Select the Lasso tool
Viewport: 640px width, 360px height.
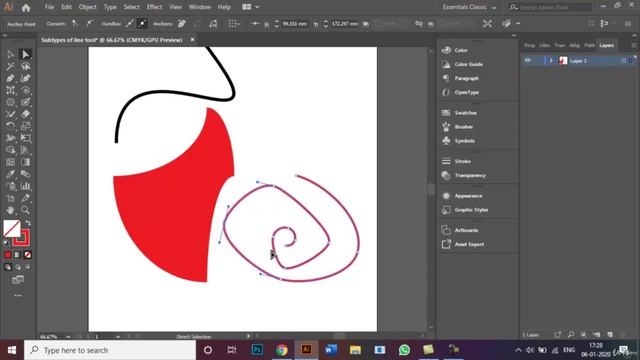point(25,66)
